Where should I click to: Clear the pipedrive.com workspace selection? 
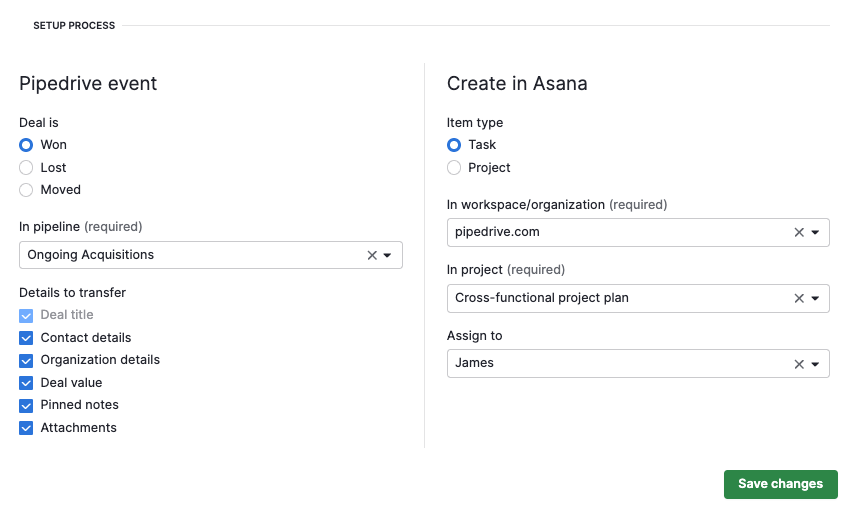click(799, 232)
